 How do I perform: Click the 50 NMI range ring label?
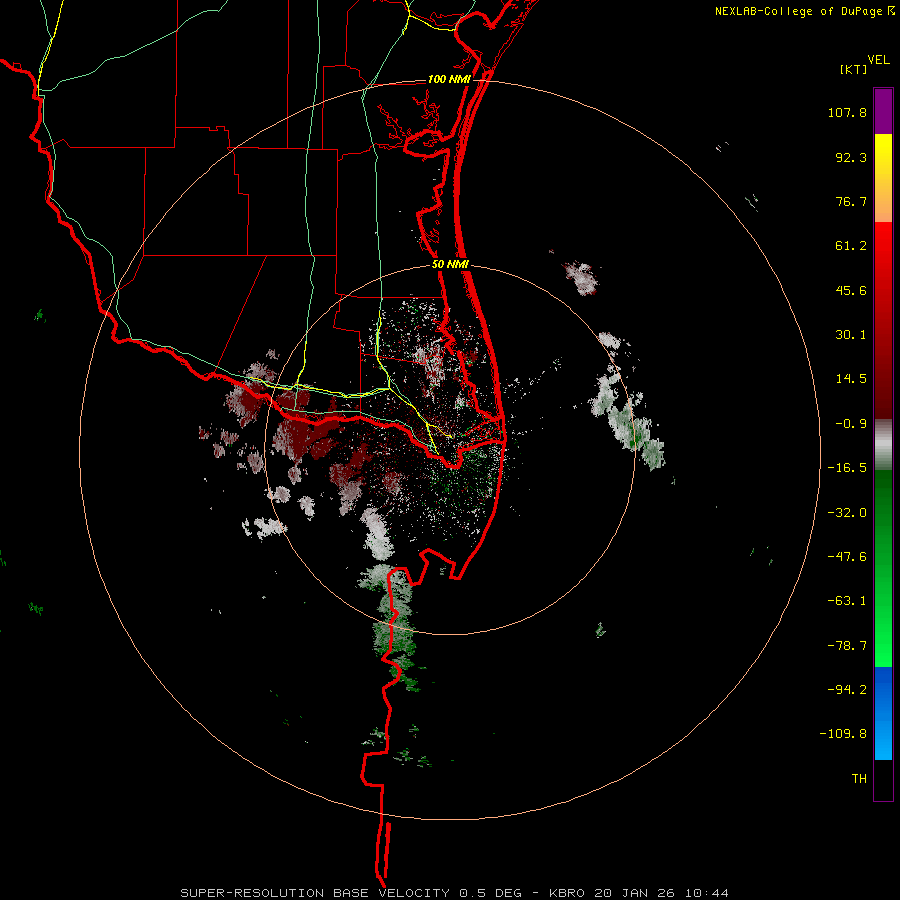click(450, 265)
